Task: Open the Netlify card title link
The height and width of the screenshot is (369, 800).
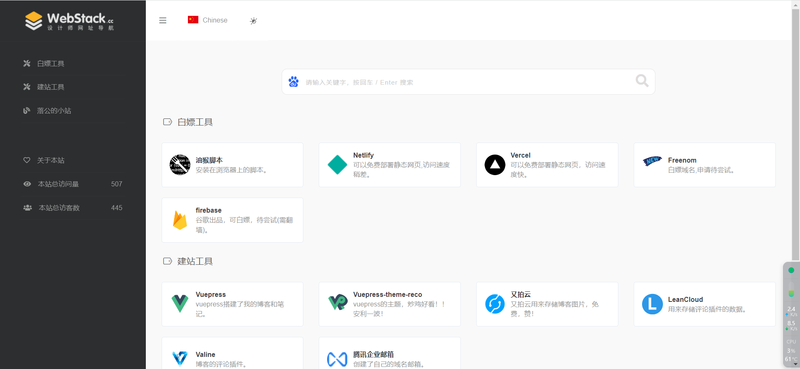Action: (363, 155)
